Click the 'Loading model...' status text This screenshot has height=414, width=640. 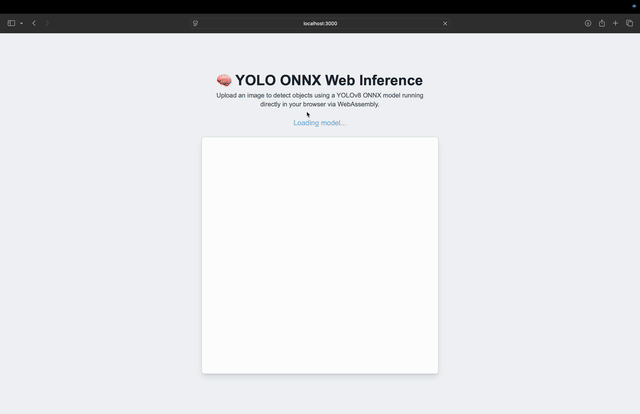point(320,123)
